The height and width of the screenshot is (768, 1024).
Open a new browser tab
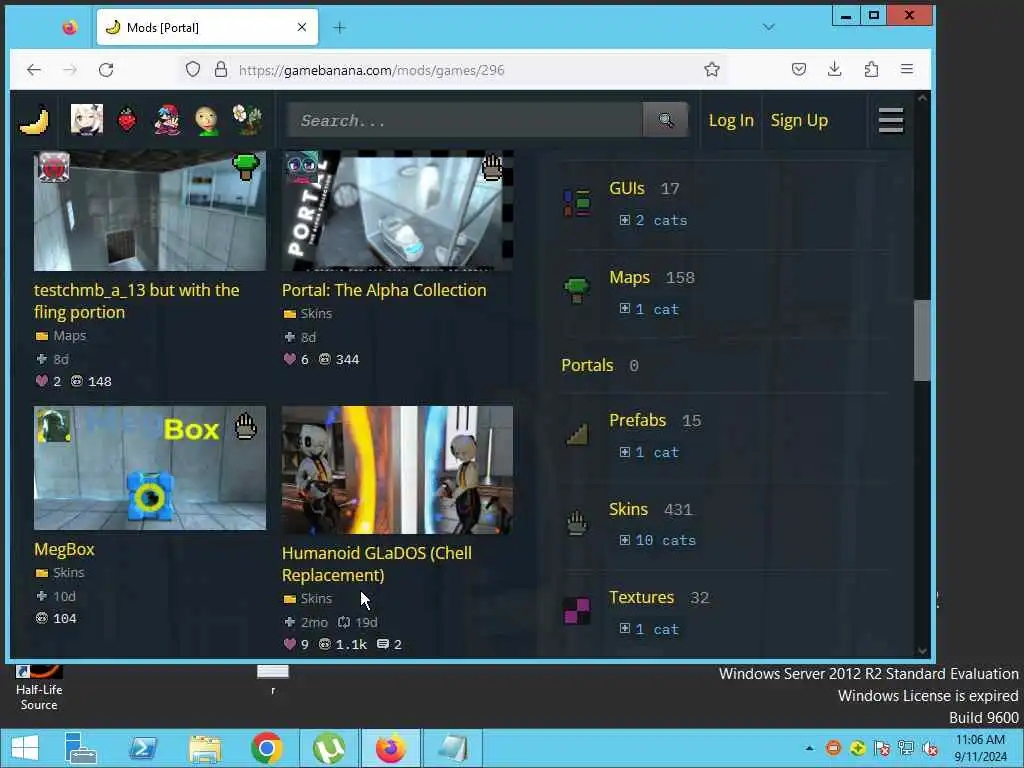[x=340, y=27]
